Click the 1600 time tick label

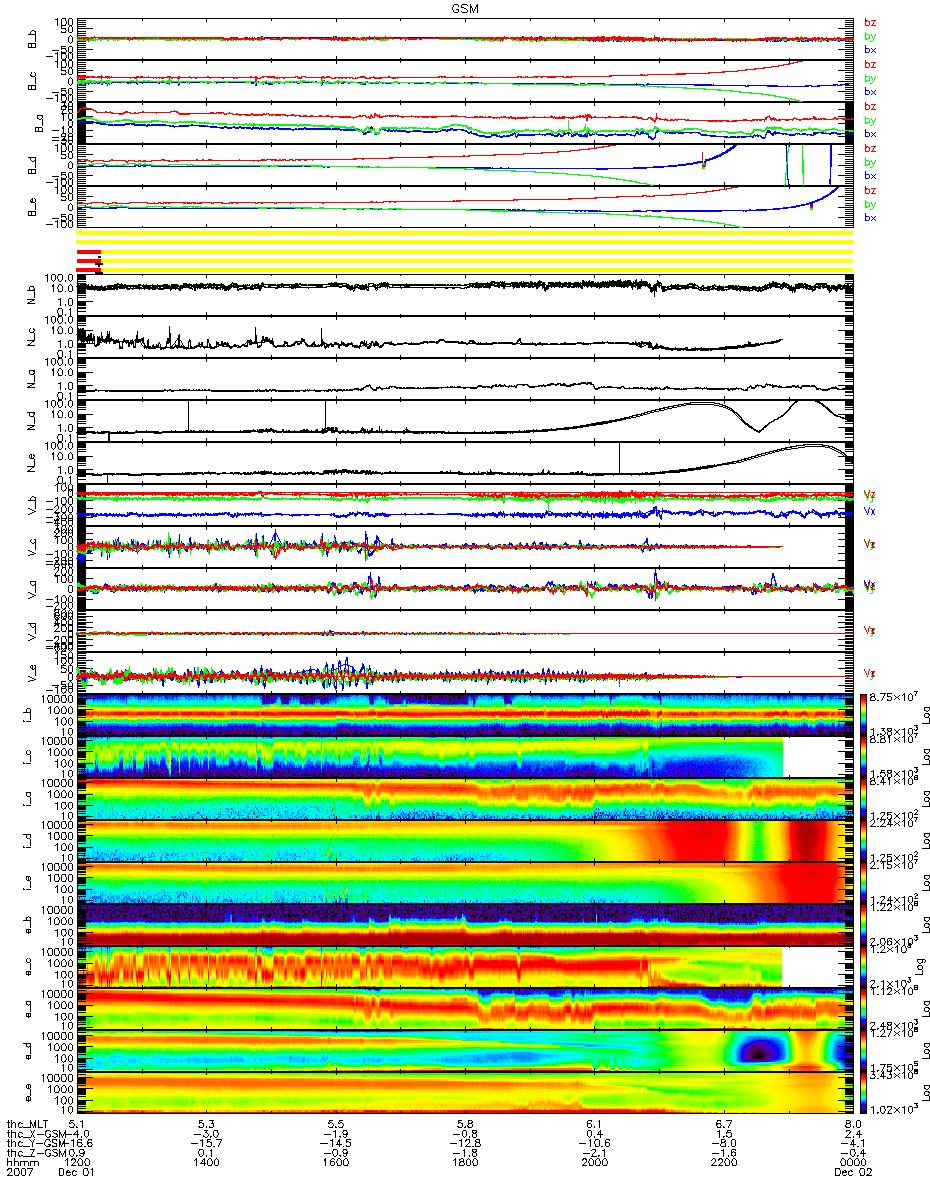pyautogui.click(x=335, y=1164)
